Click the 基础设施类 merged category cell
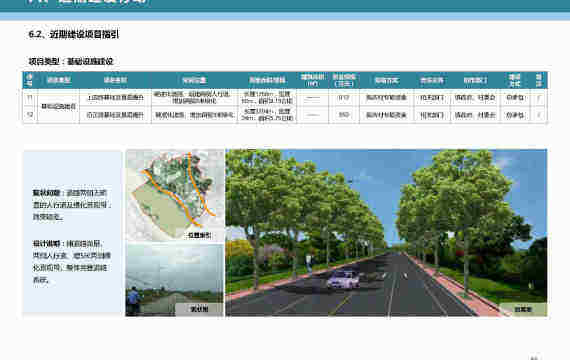570x360 pixels. [x=58, y=106]
